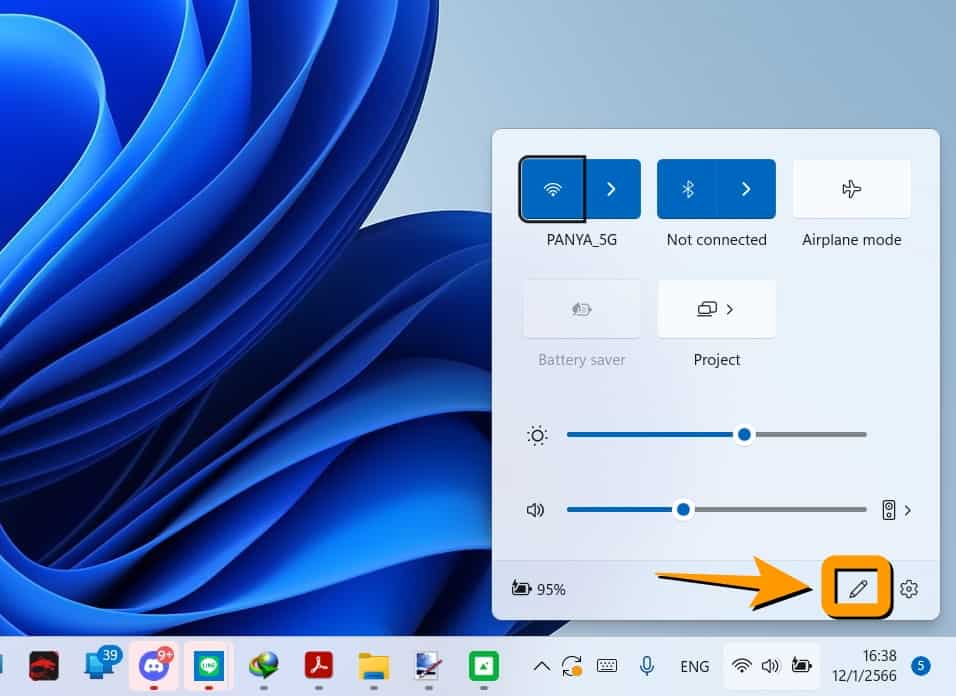This screenshot has width=956, height=696.
Task: Toggle Wi-Fi connection to PANYA_5G
Action: click(x=551, y=188)
